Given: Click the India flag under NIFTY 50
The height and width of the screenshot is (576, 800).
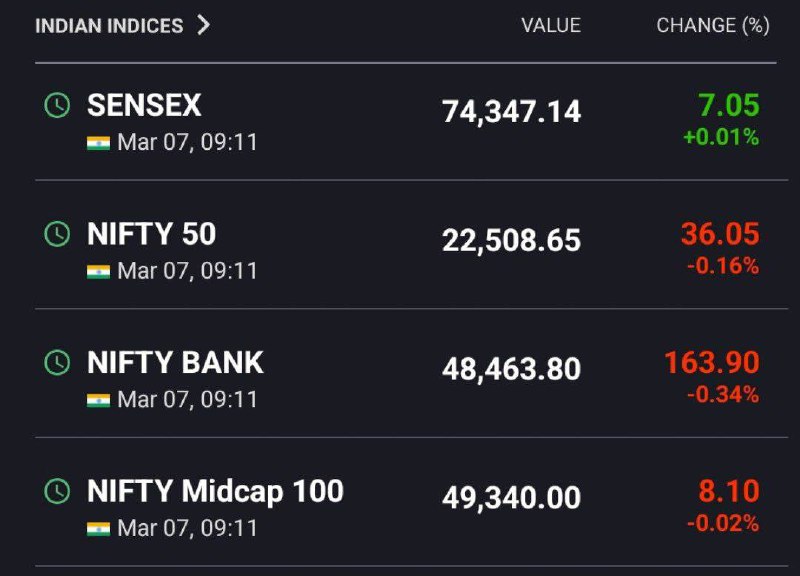Looking at the screenshot, I should point(98,271).
